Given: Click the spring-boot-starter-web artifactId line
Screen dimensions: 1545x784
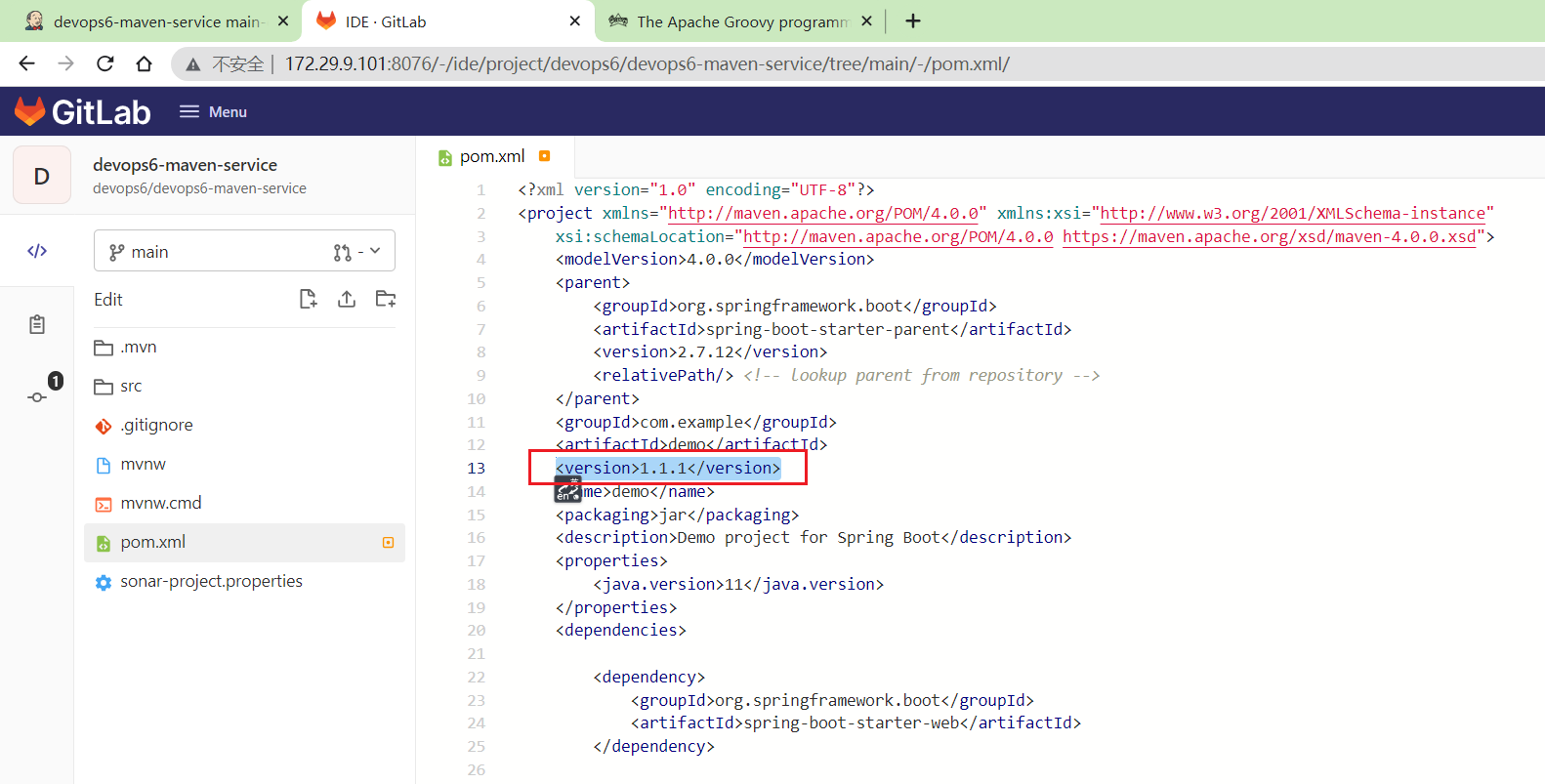Looking at the screenshot, I should pos(856,722).
